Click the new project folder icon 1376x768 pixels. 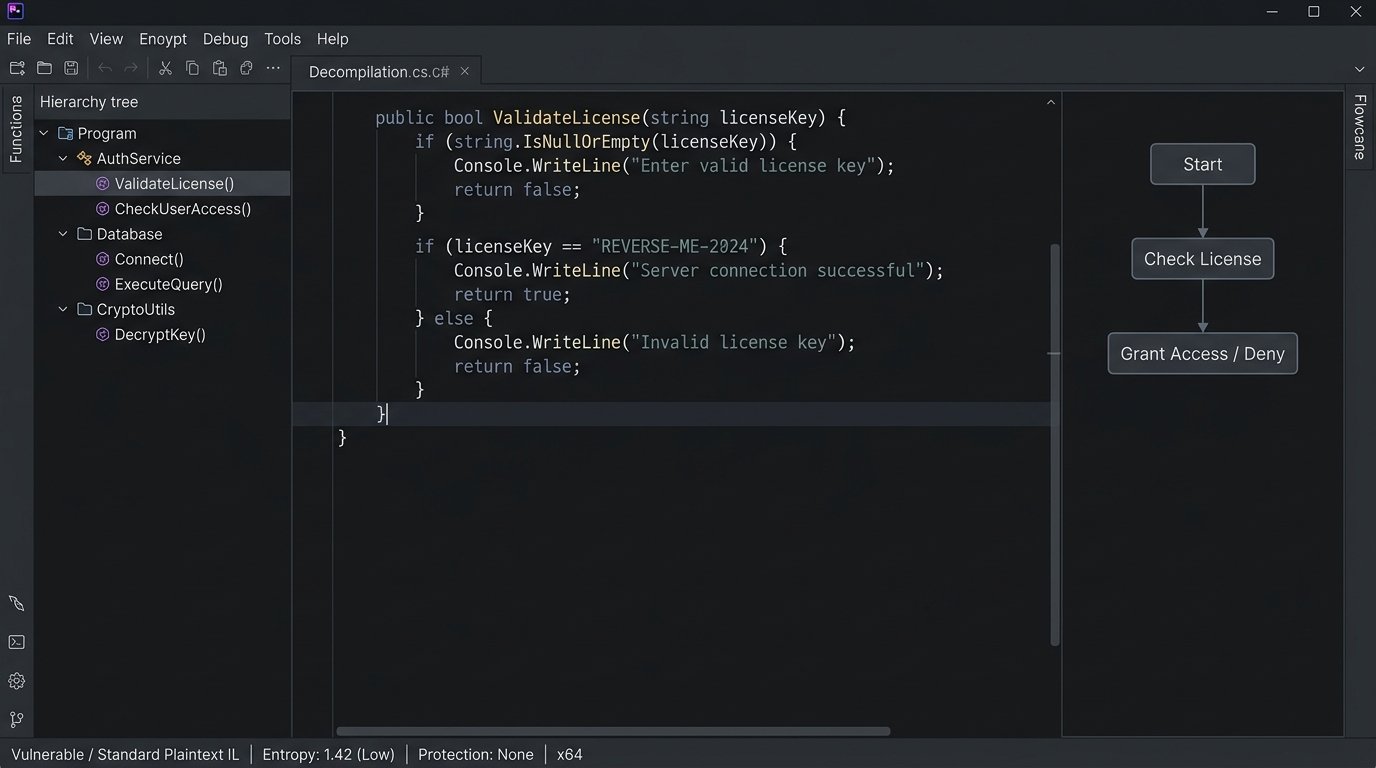[17, 68]
